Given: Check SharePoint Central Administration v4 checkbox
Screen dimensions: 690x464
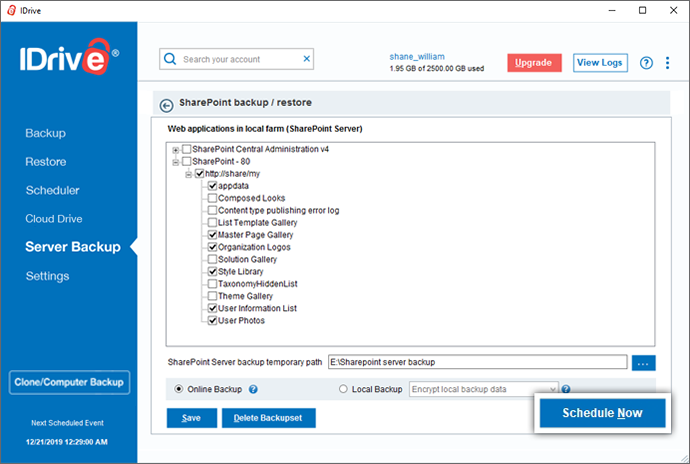Looking at the screenshot, I should click(187, 149).
